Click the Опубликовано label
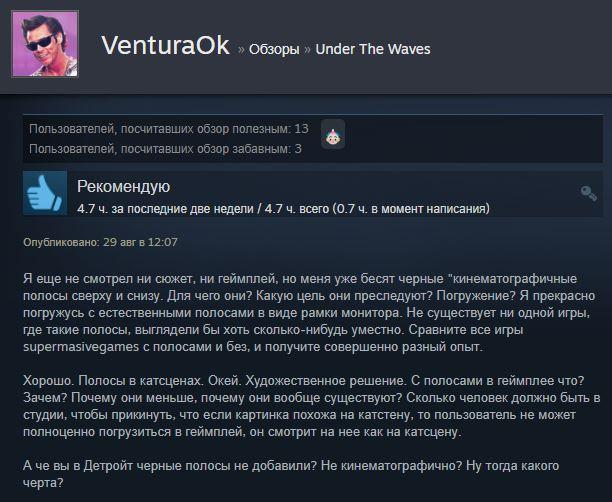The image size is (612, 502). (61, 242)
